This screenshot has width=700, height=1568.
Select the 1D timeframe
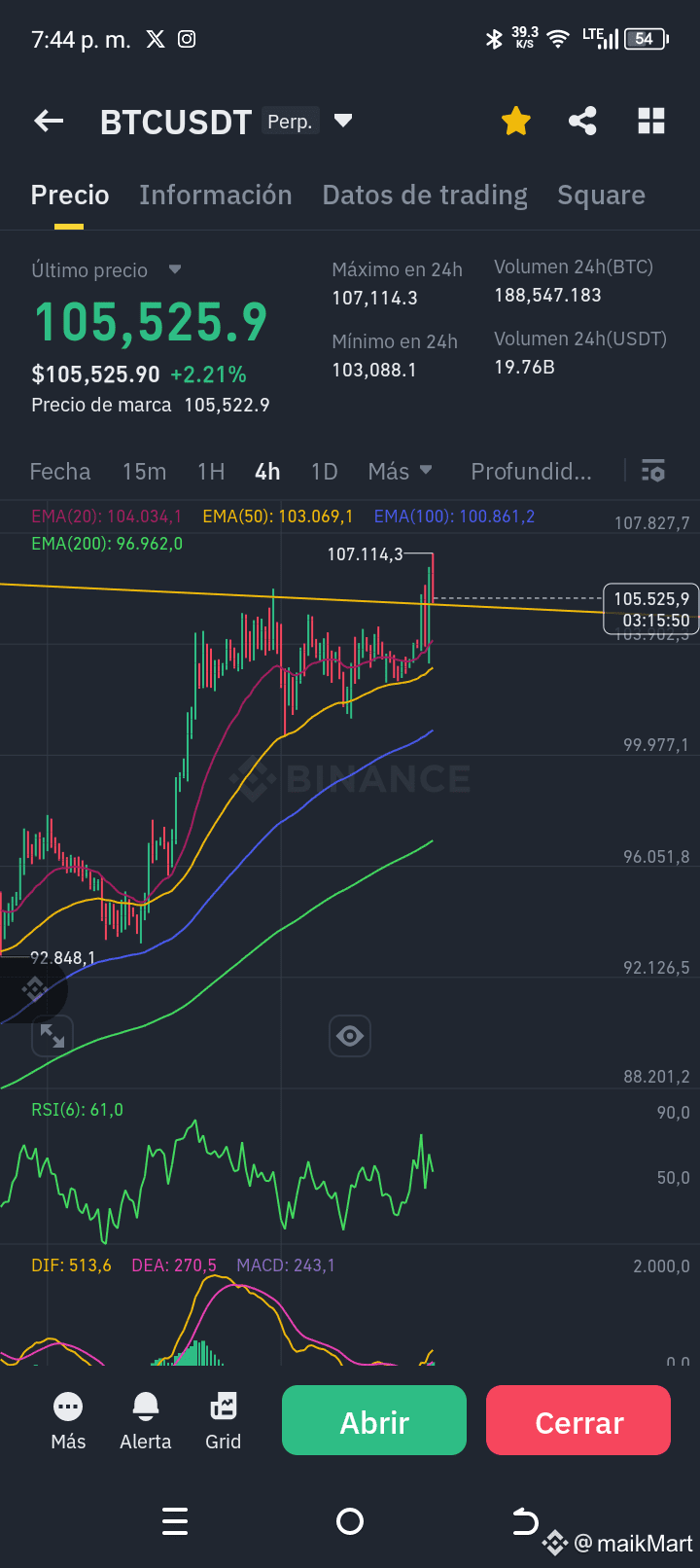coord(324,472)
